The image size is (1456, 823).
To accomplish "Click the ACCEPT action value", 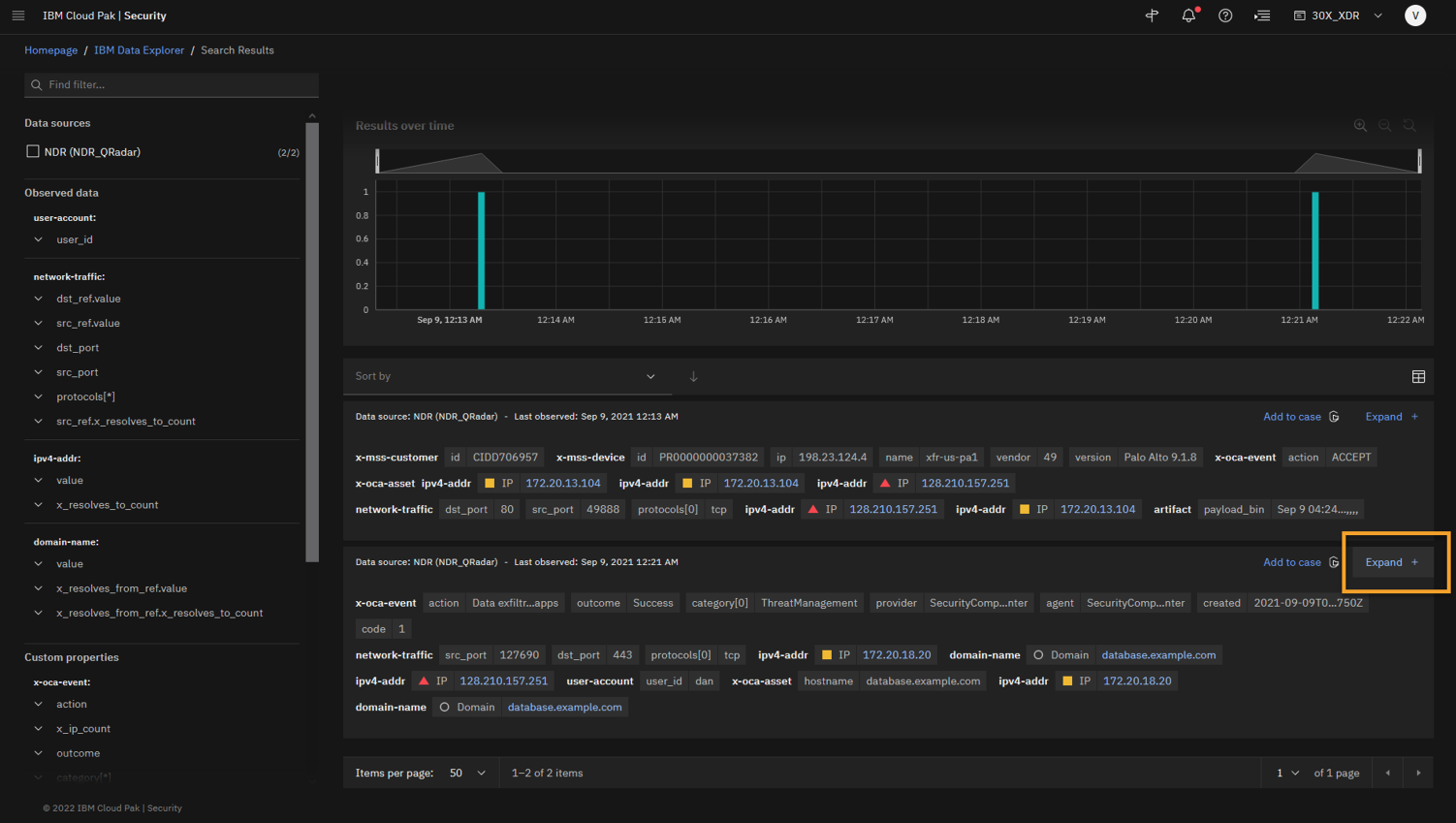I will [x=1351, y=457].
